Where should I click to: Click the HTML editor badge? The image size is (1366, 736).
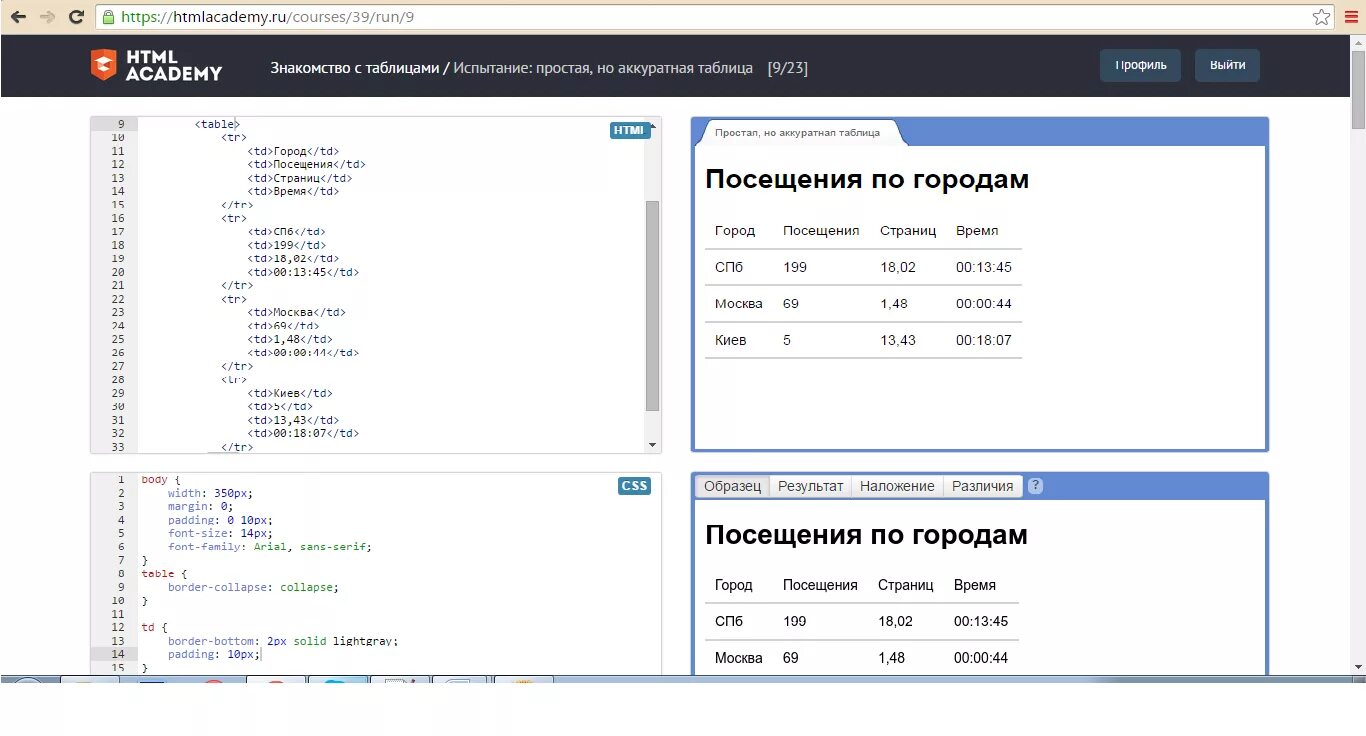point(630,130)
